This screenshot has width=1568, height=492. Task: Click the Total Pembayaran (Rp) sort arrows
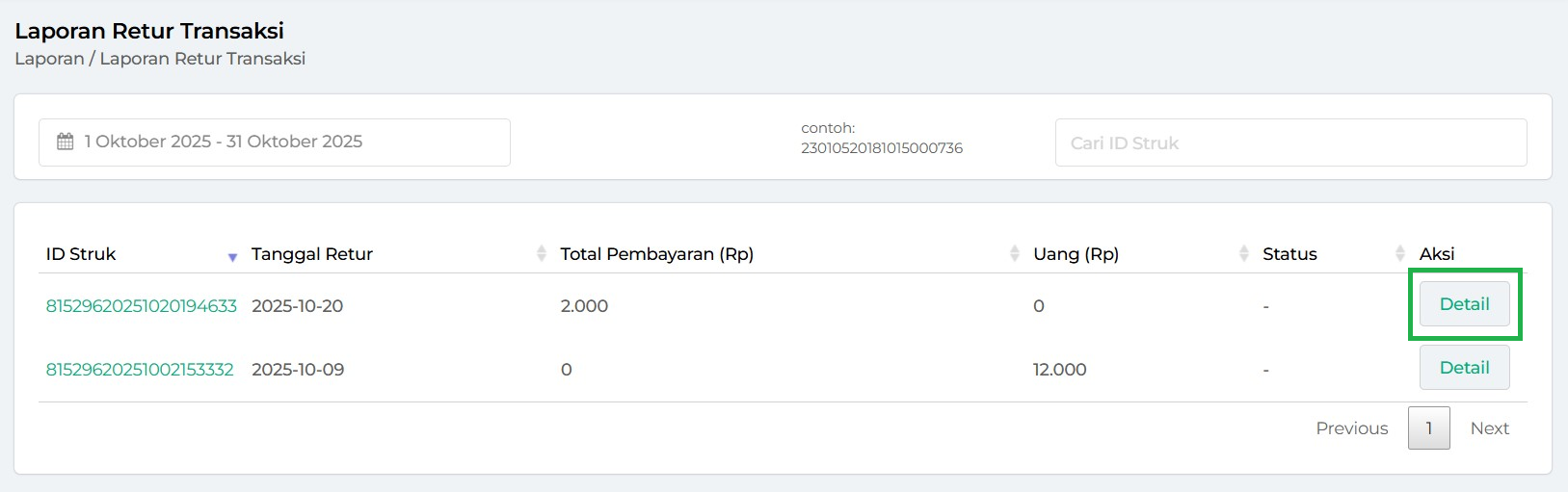[1014, 254]
